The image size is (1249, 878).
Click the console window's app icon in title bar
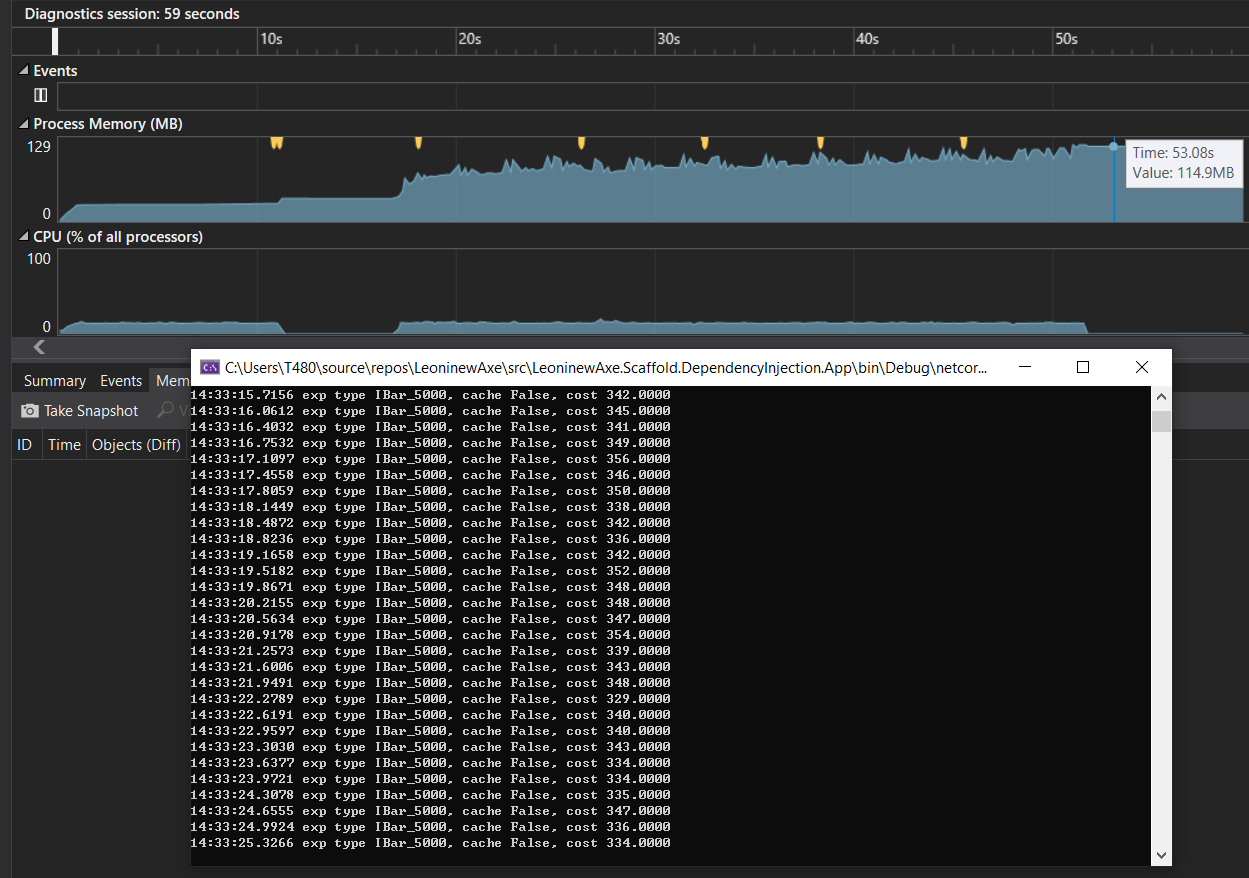pos(210,367)
